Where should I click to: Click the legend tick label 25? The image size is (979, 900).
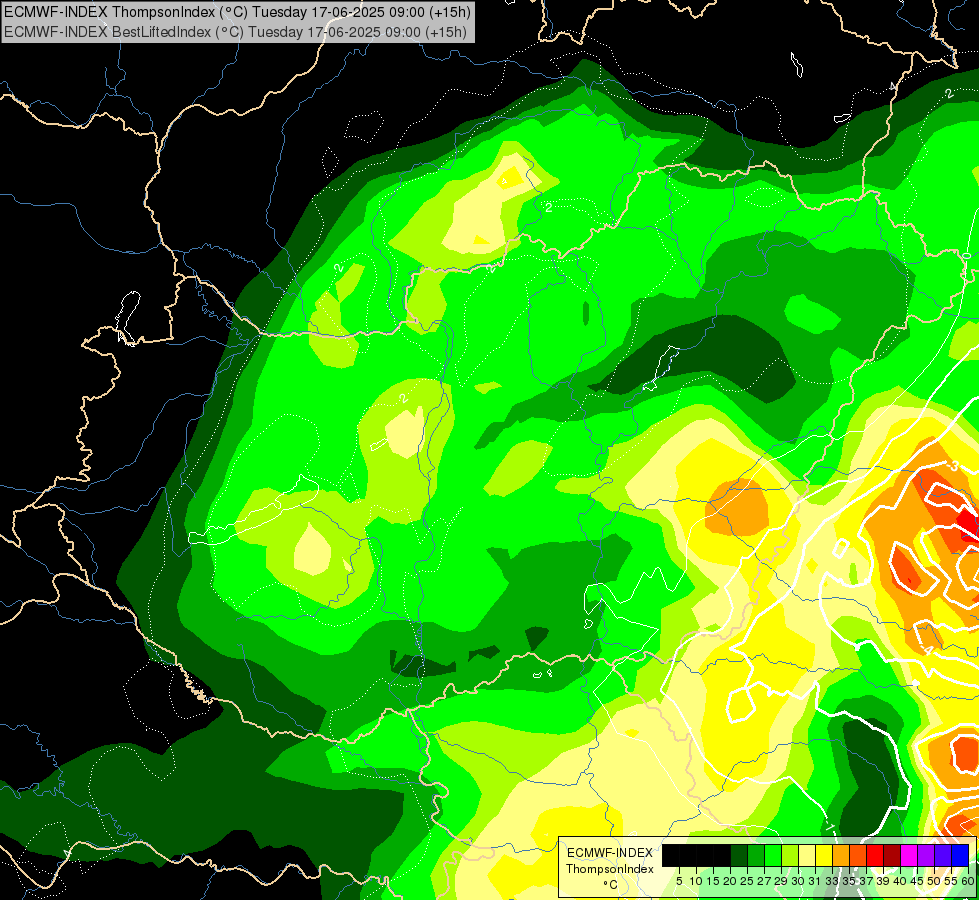click(747, 881)
